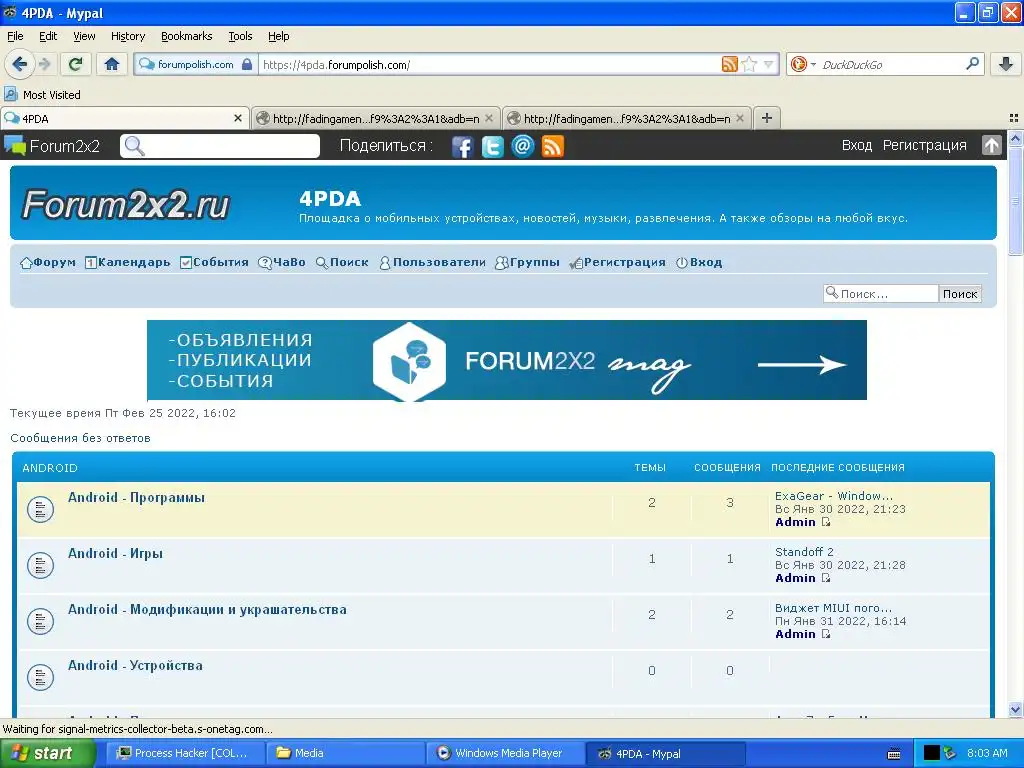Click the scroll-to-top arrow icon in toolbar
The height and width of the screenshot is (768, 1024).
991,145
